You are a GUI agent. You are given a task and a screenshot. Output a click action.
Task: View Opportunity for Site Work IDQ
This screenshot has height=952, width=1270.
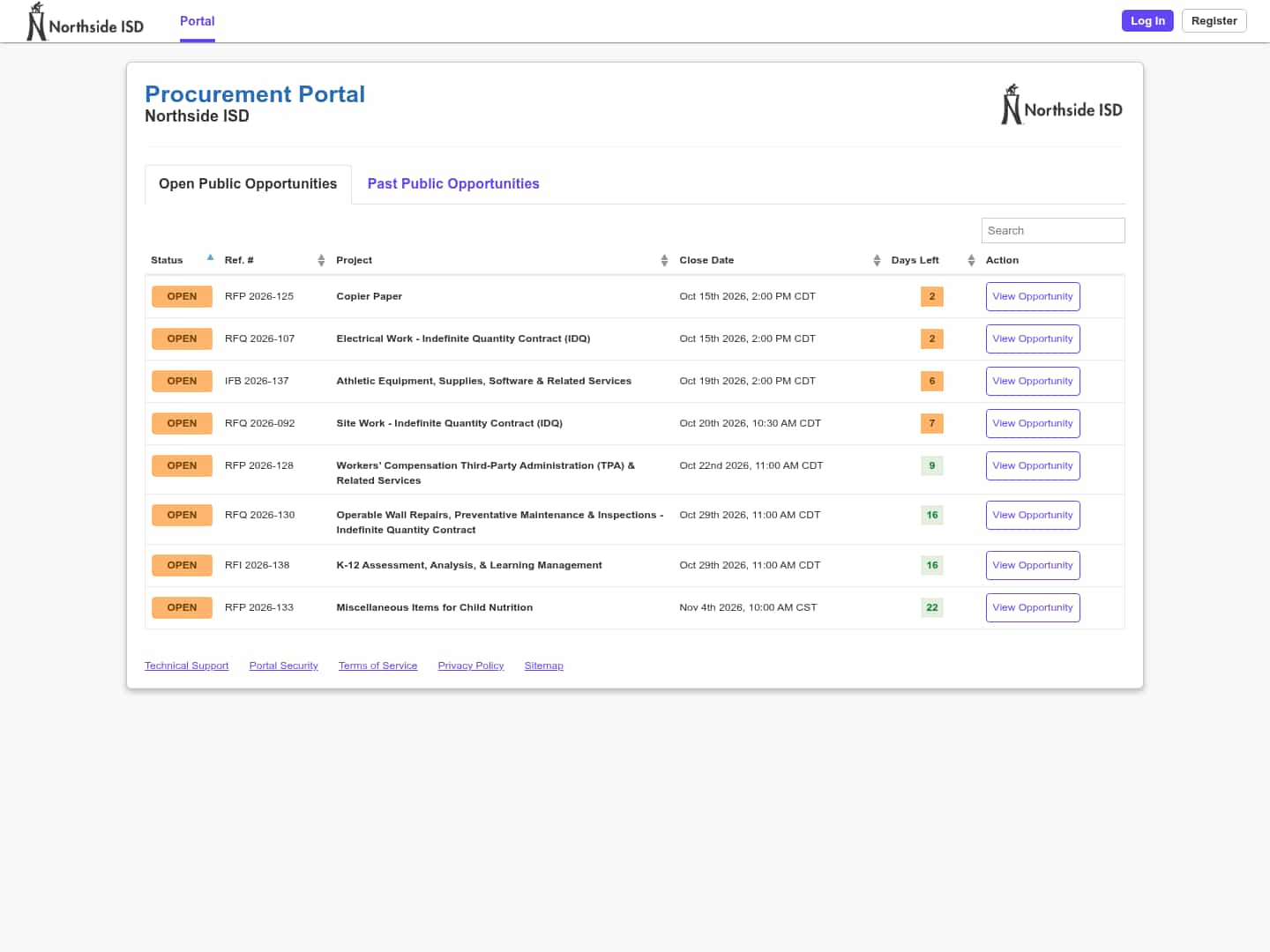pos(1033,423)
